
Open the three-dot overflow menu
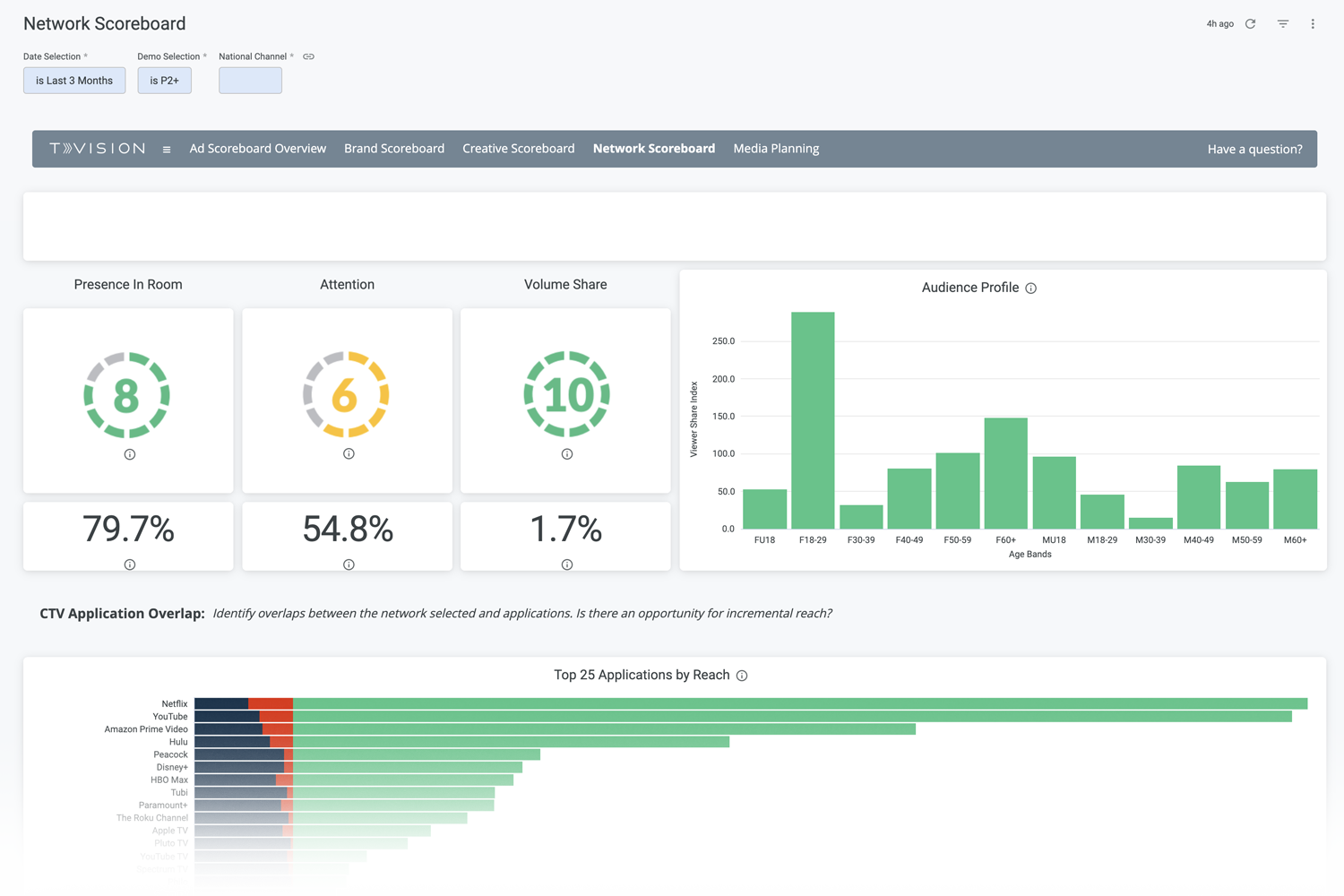pyautogui.click(x=1312, y=23)
